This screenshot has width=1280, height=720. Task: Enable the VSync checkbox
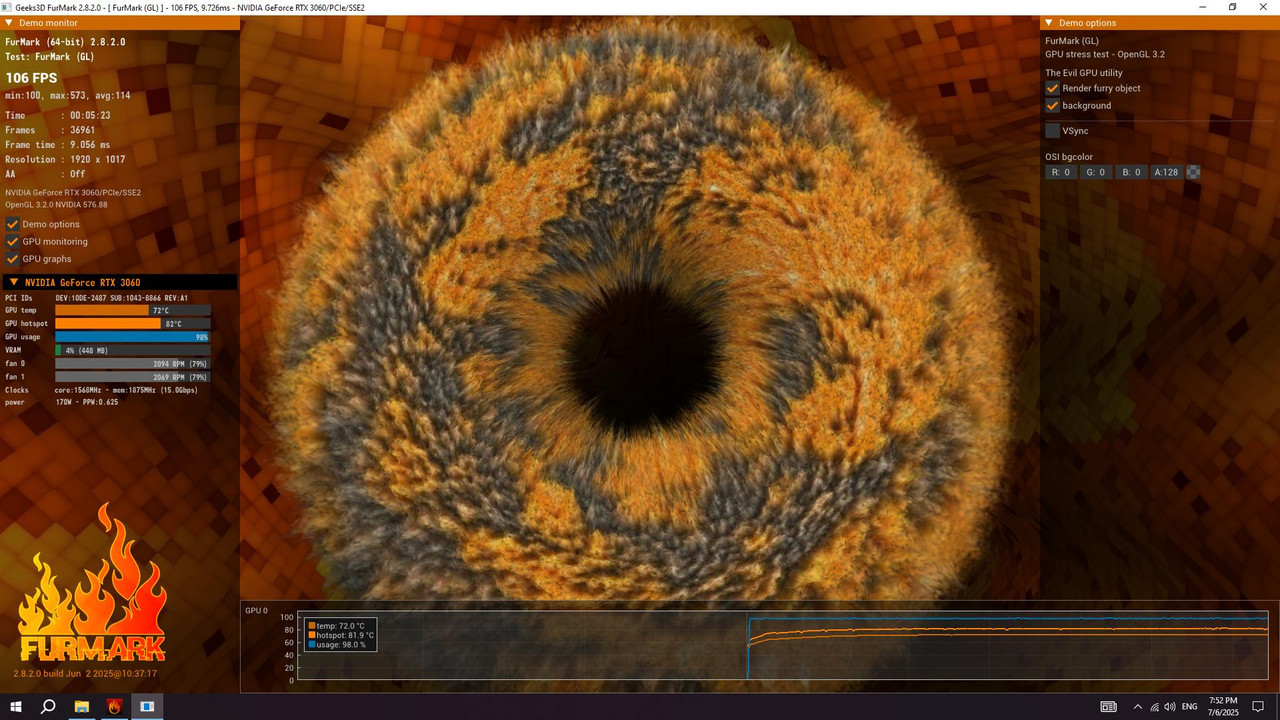tap(1052, 130)
